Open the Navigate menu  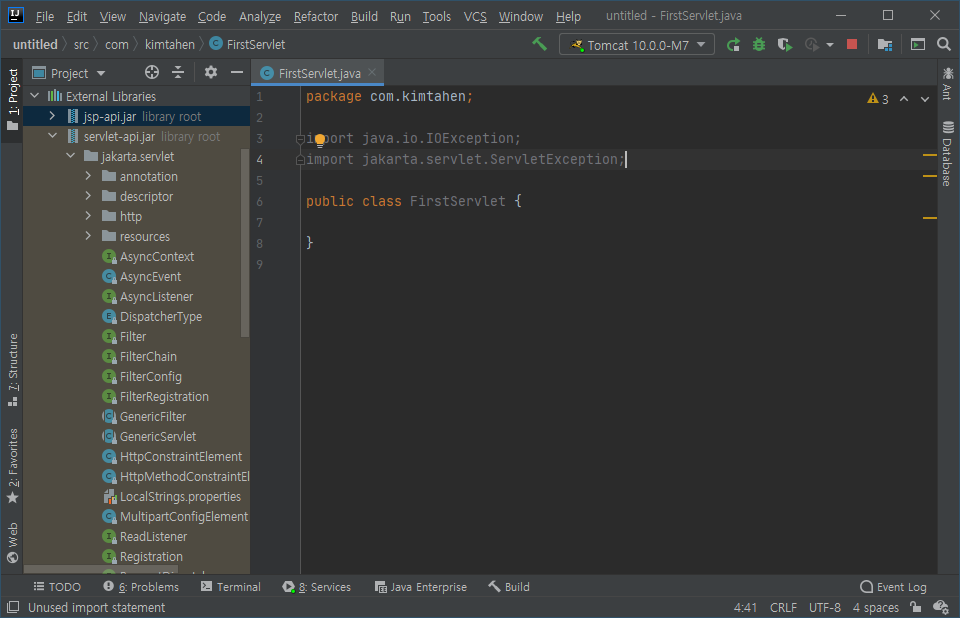point(162,17)
